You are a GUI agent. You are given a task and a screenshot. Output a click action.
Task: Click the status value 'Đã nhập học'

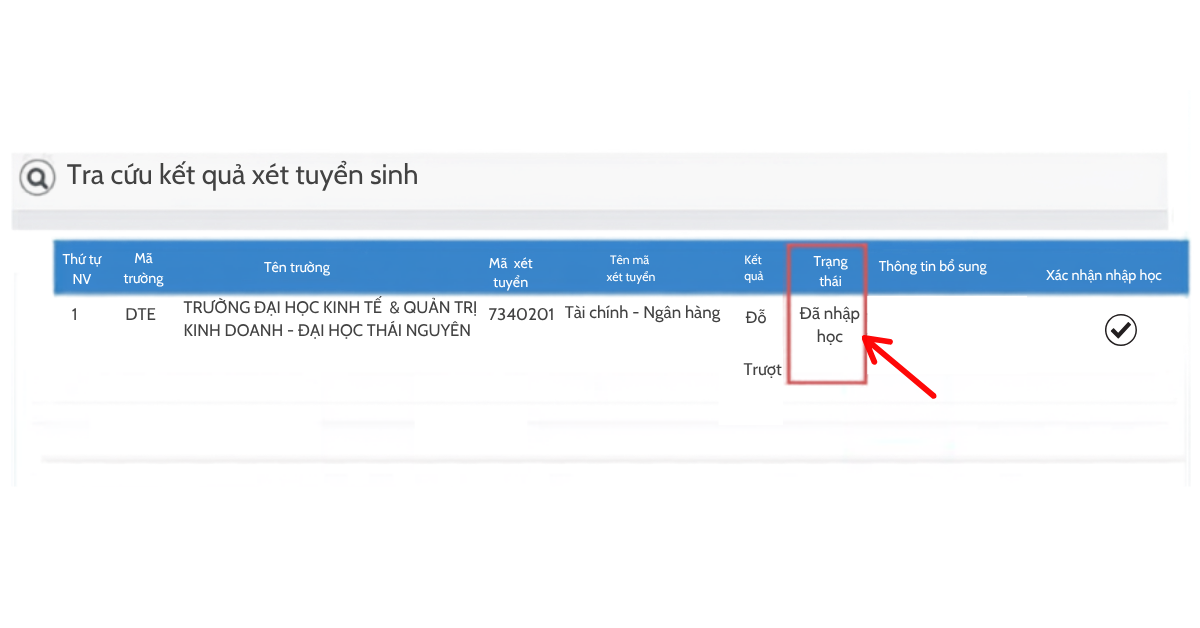(x=830, y=325)
